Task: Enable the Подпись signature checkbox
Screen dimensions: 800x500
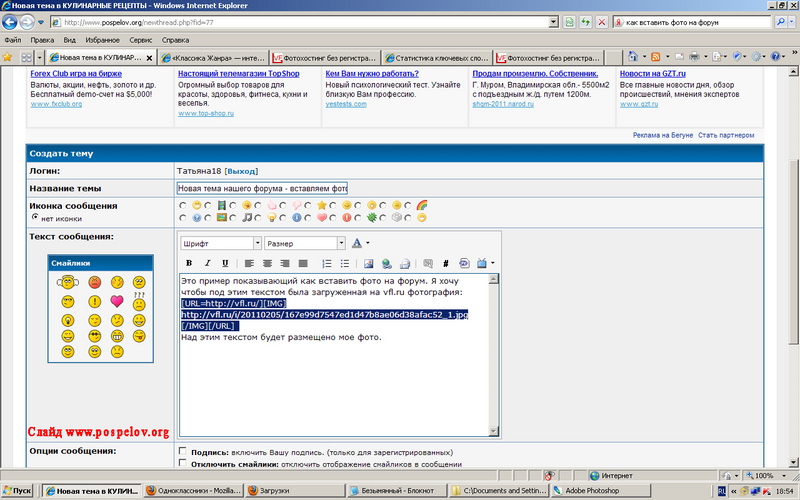Action: (x=183, y=451)
